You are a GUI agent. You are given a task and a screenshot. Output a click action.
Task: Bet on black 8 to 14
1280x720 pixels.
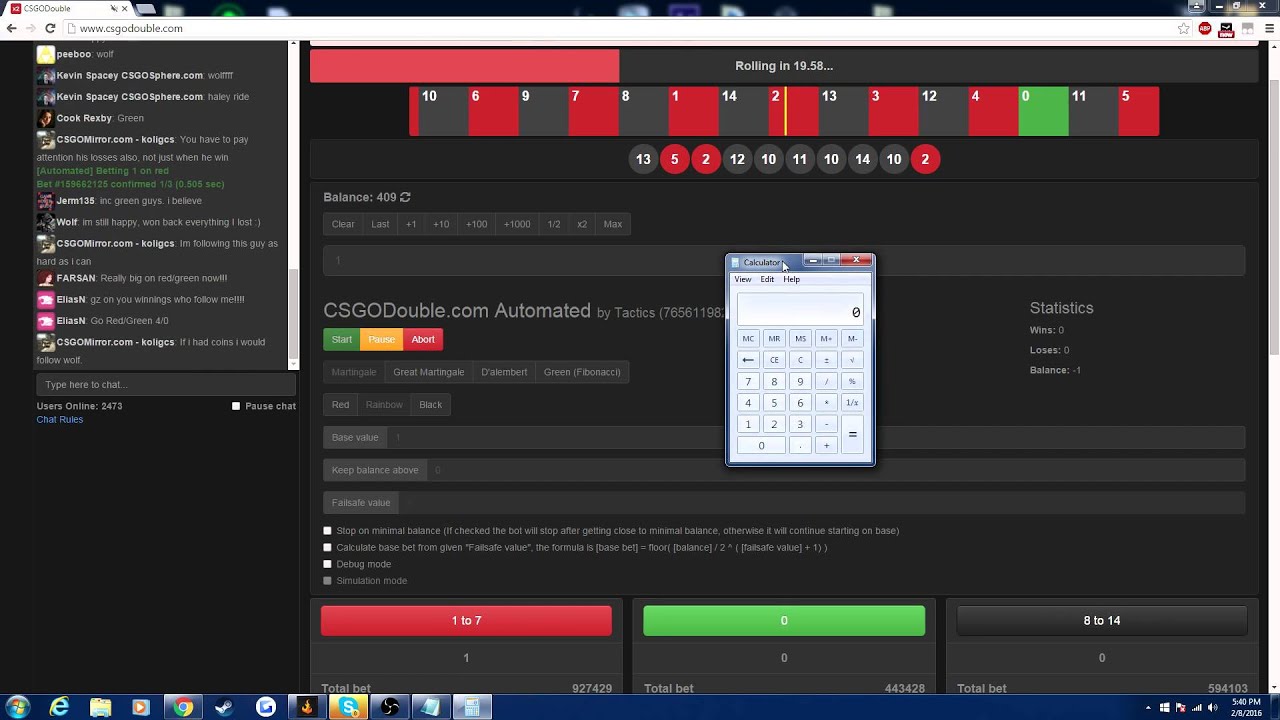[x=1102, y=621]
